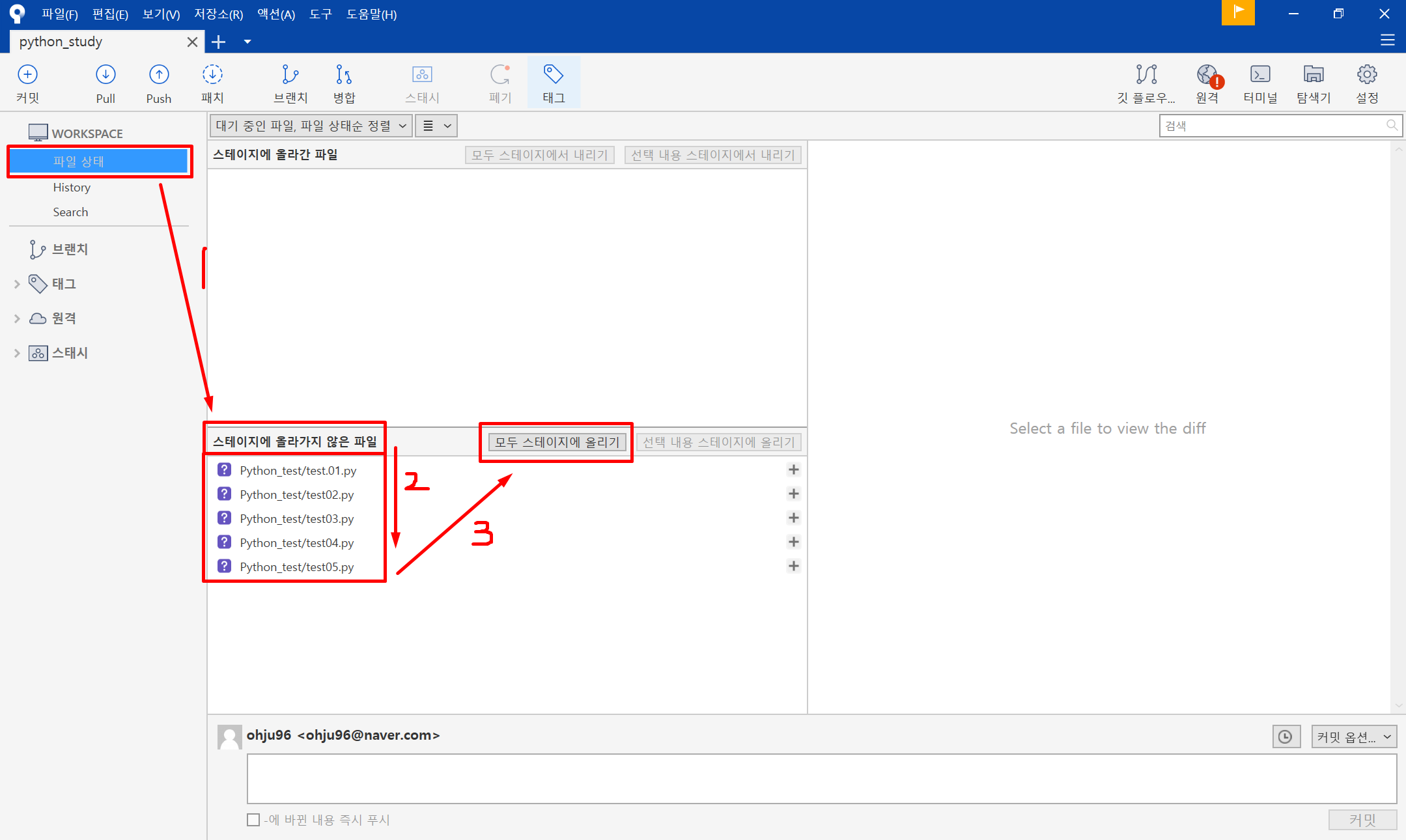The image size is (1406, 840).
Task: Expand the 태그 tree in sidebar
Action: [17, 284]
